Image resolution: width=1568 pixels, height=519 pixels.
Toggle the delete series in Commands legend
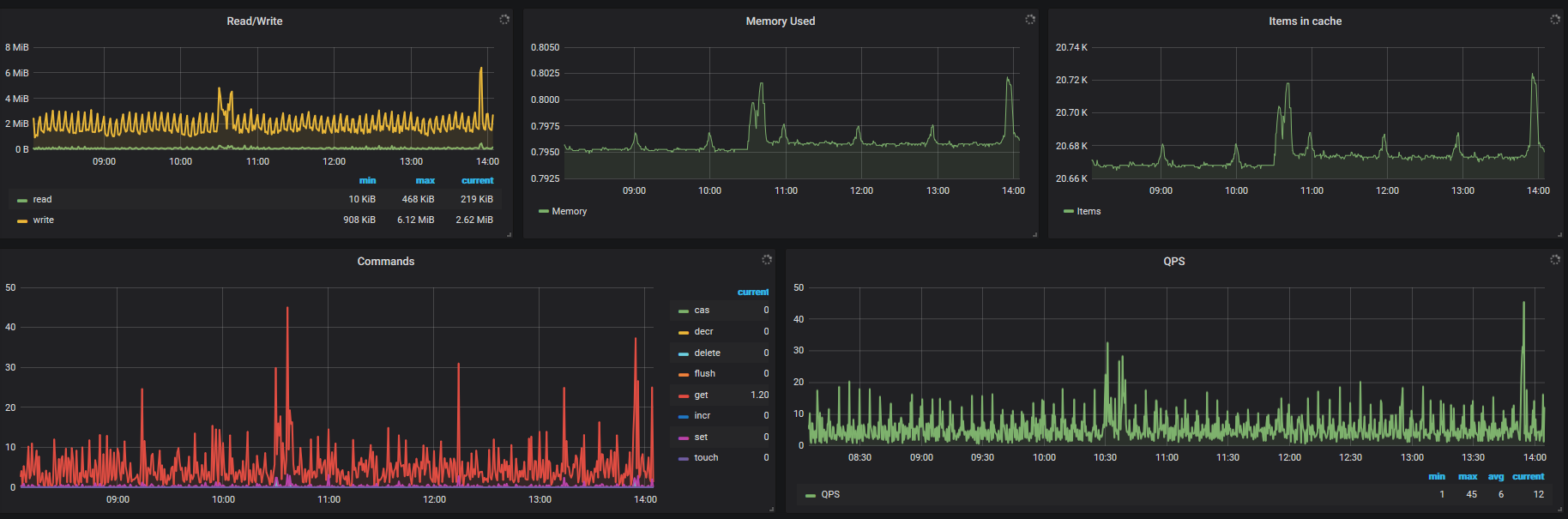(707, 353)
